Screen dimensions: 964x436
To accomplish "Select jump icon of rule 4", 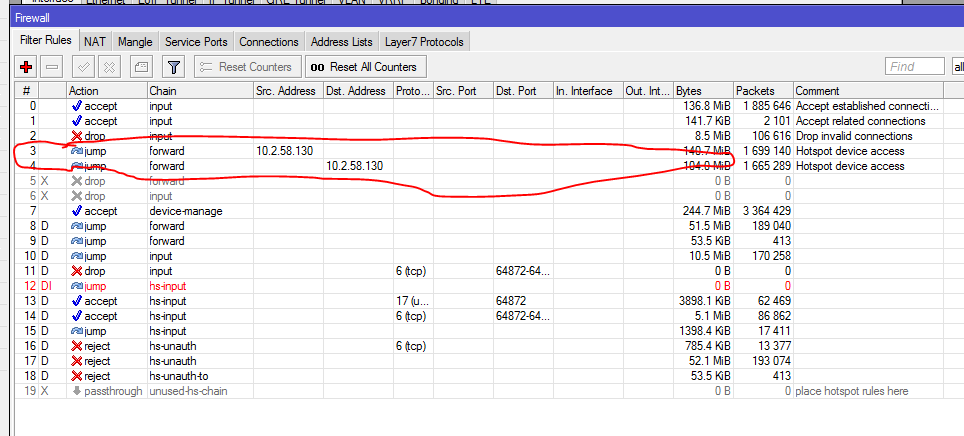I will coord(77,166).
